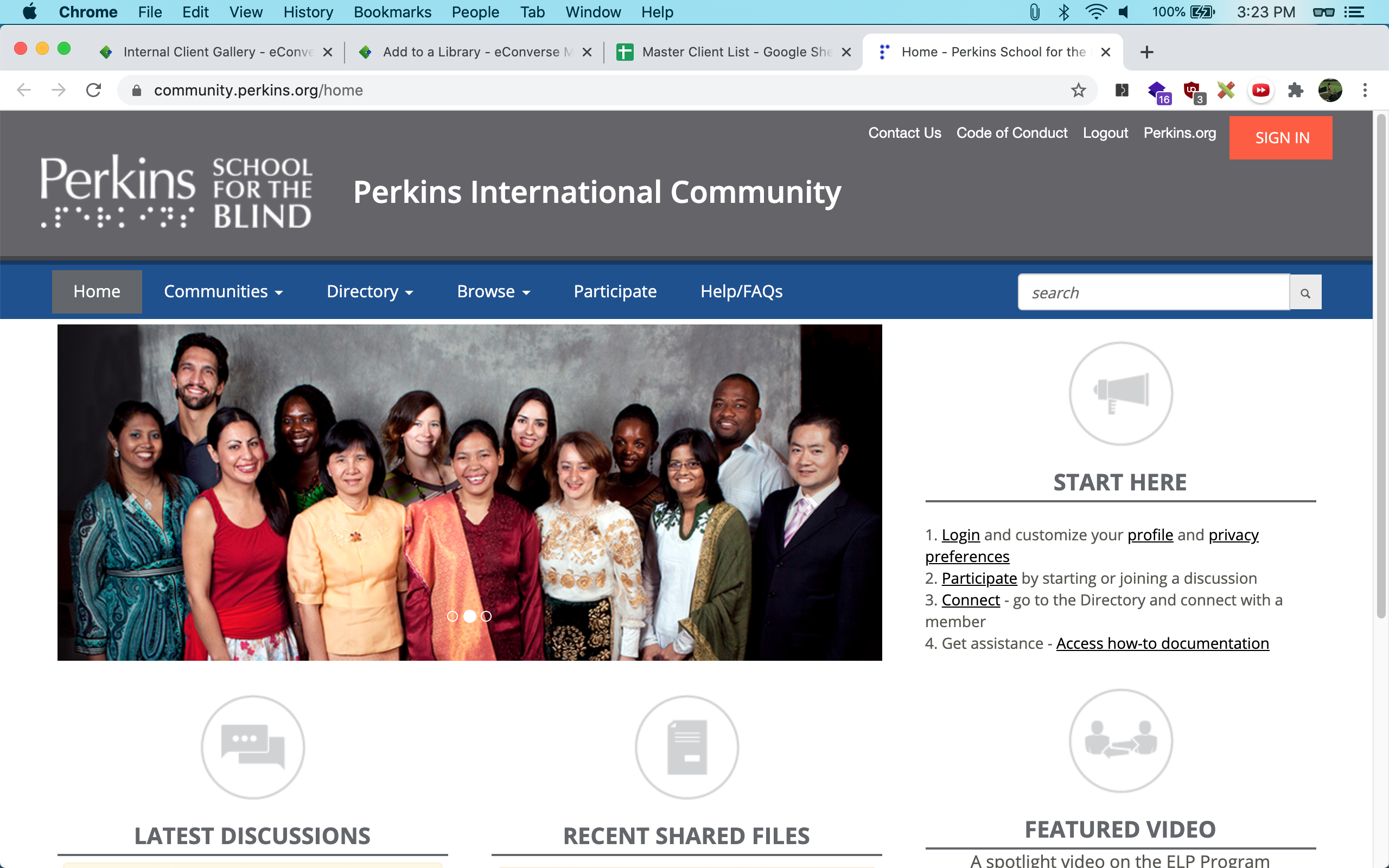Click the page vertical scrollbar
This screenshot has width=1389, height=868.
pyautogui.click(x=1381, y=367)
